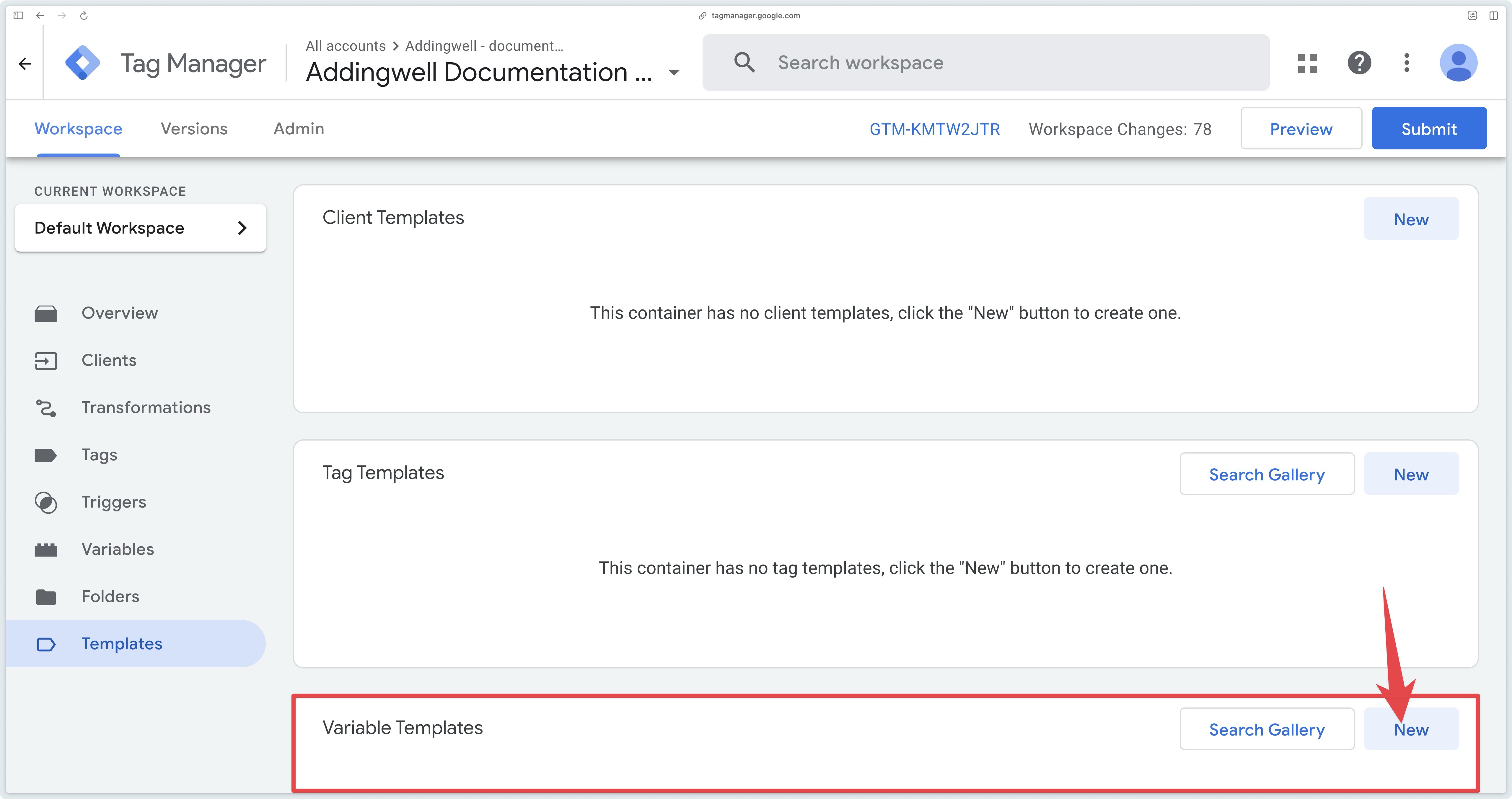Search Gallery for tag templates

[1267, 474]
